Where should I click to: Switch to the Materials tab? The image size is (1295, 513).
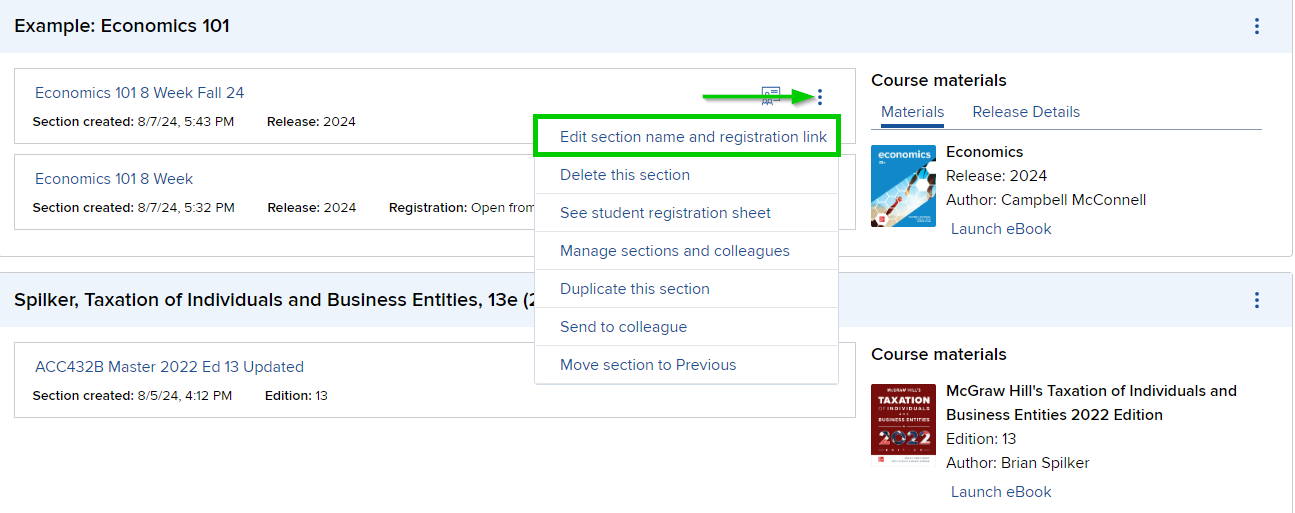[912, 112]
